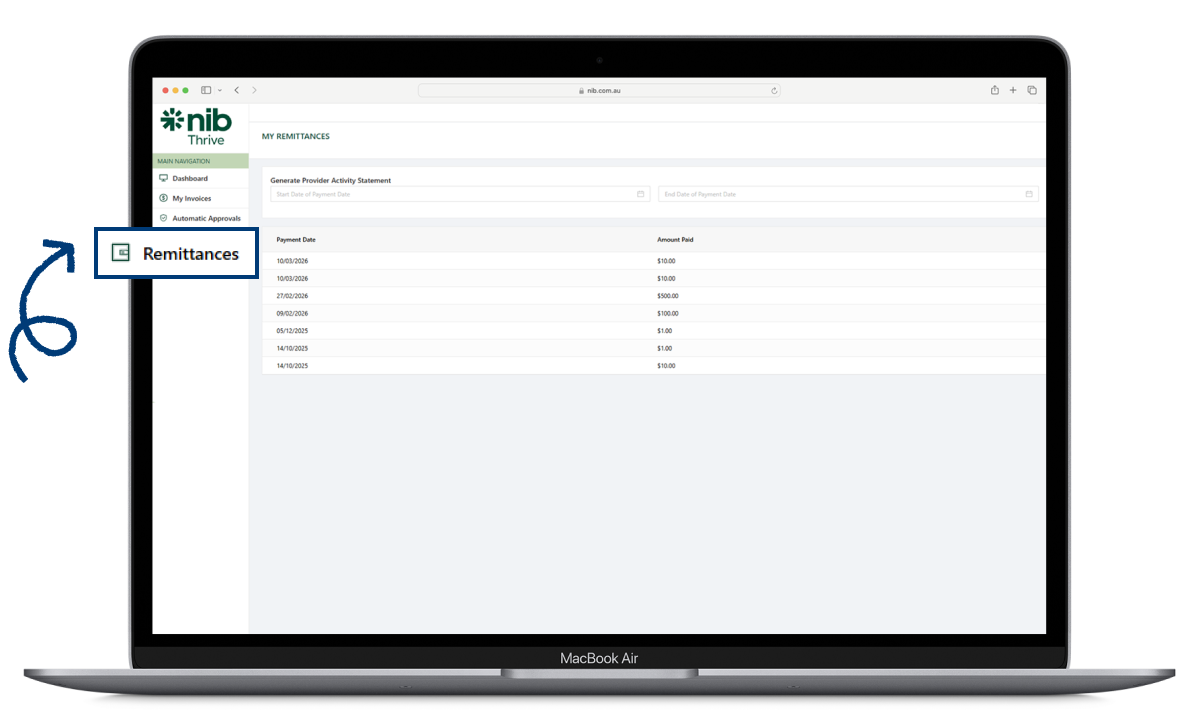The width and height of the screenshot is (1200, 711).
Task: Open My Invoices in the sidebar
Action: coord(191,198)
